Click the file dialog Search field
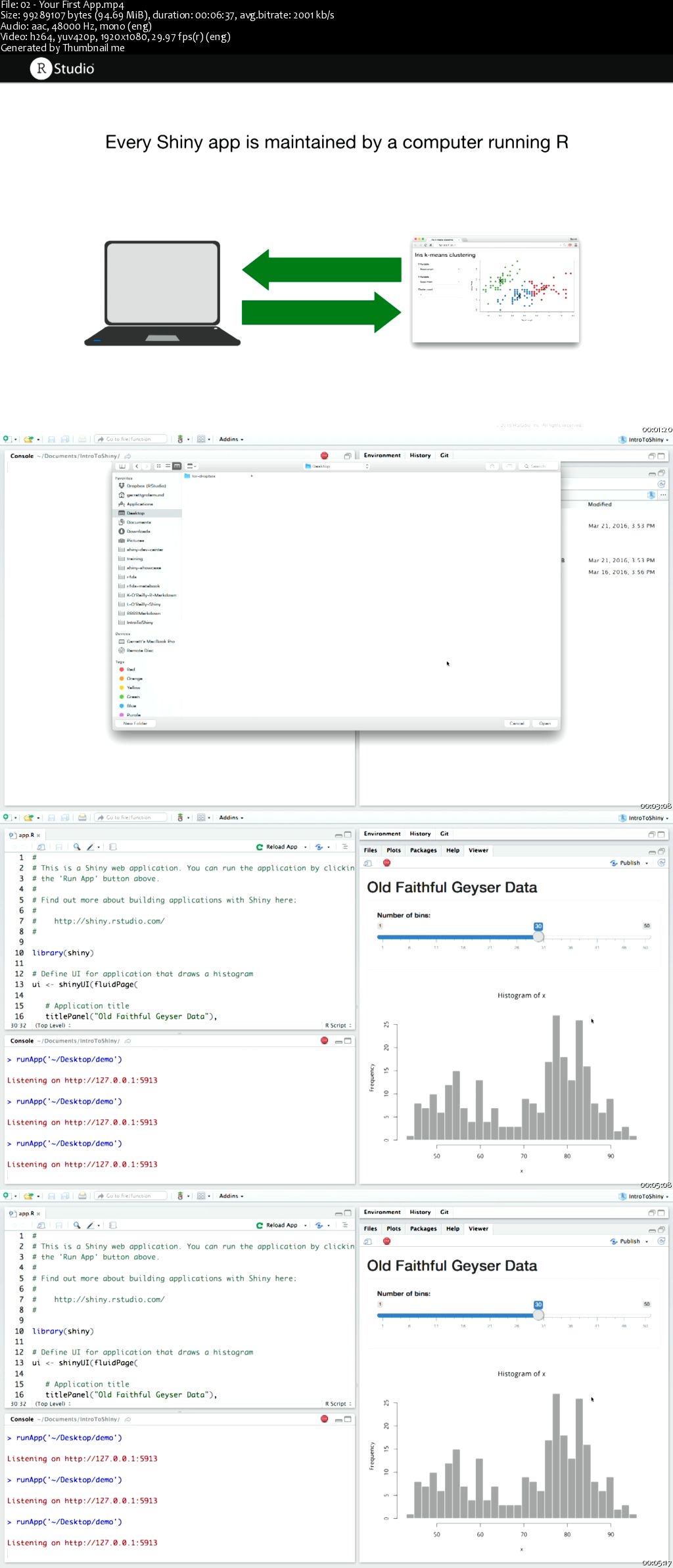673x1568 pixels. pos(538,466)
